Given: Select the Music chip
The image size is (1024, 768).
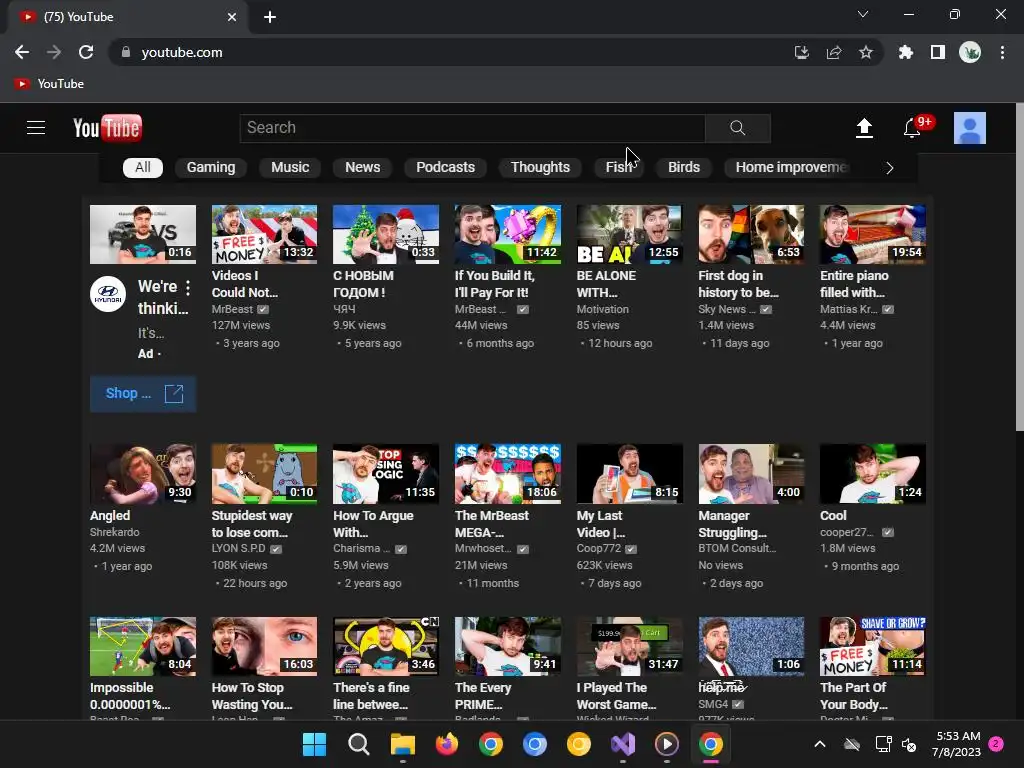Looking at the screenshot, I should point(290,167).
